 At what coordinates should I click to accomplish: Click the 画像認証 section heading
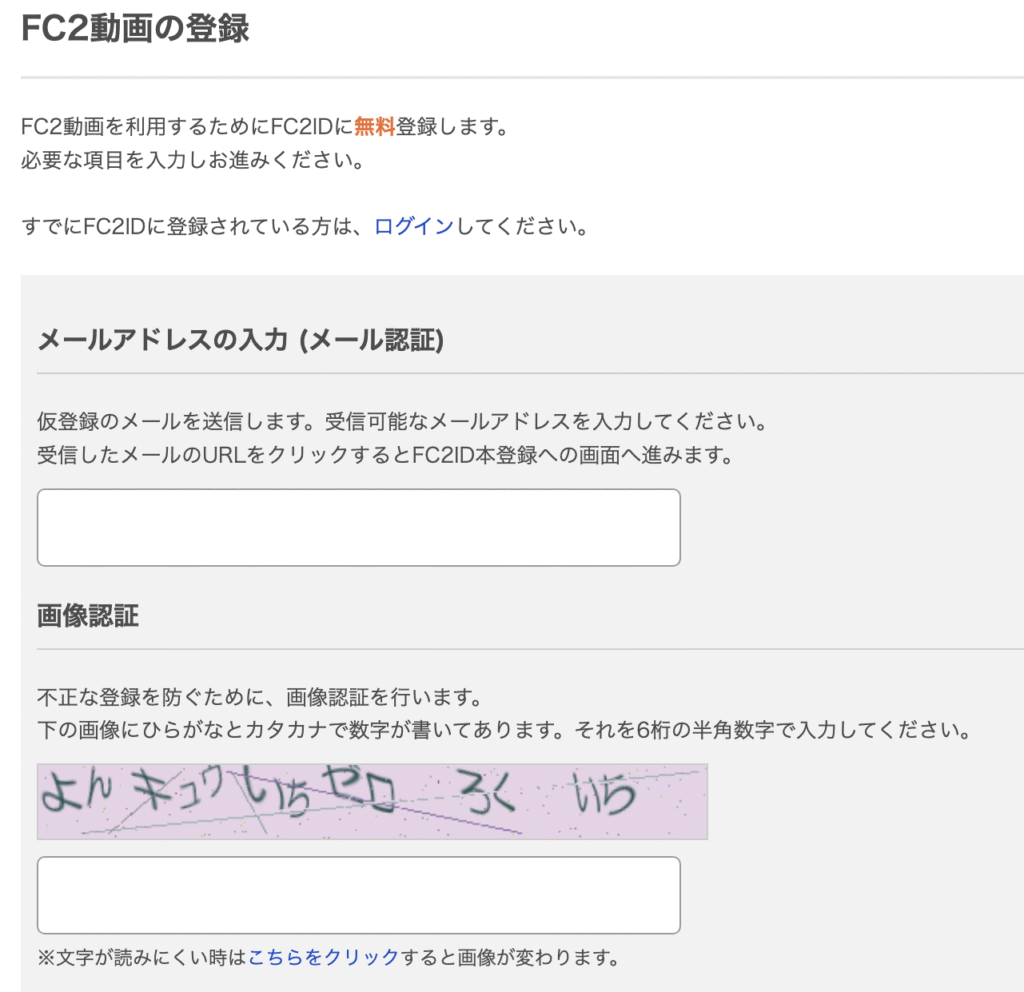pos(88,615)
